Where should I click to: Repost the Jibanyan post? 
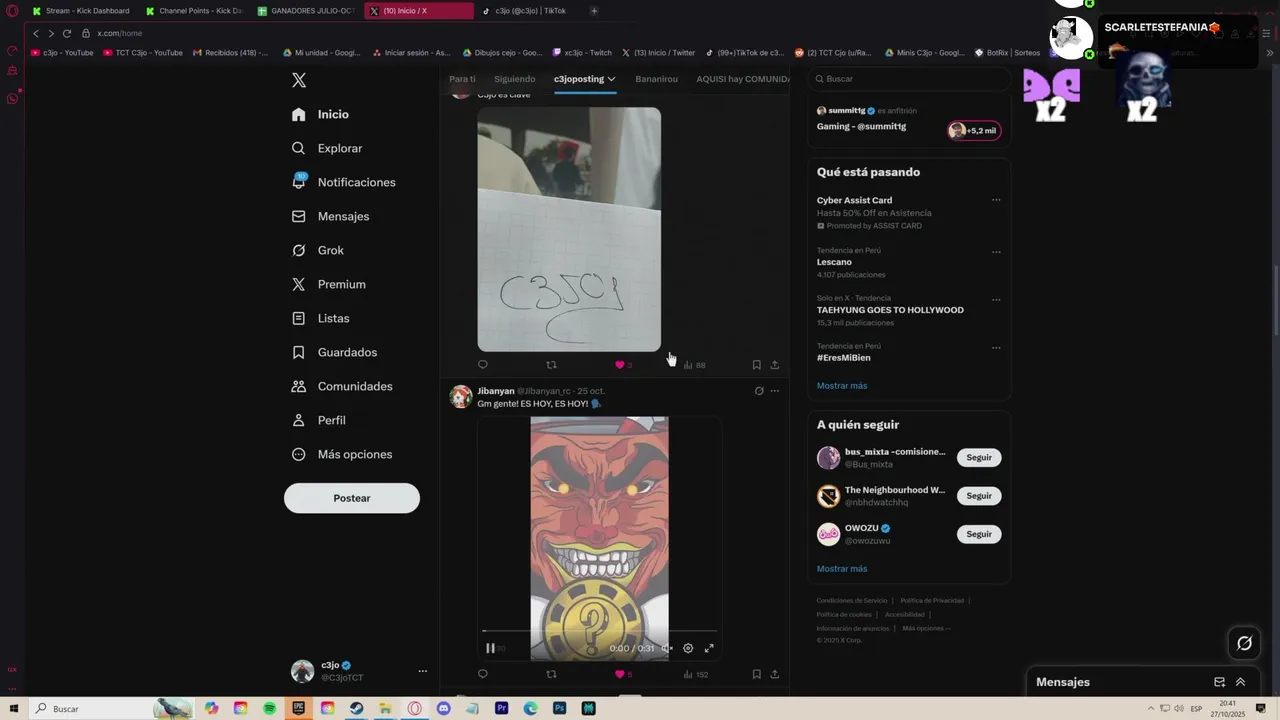pyautogui.click(x=551, y=674)
